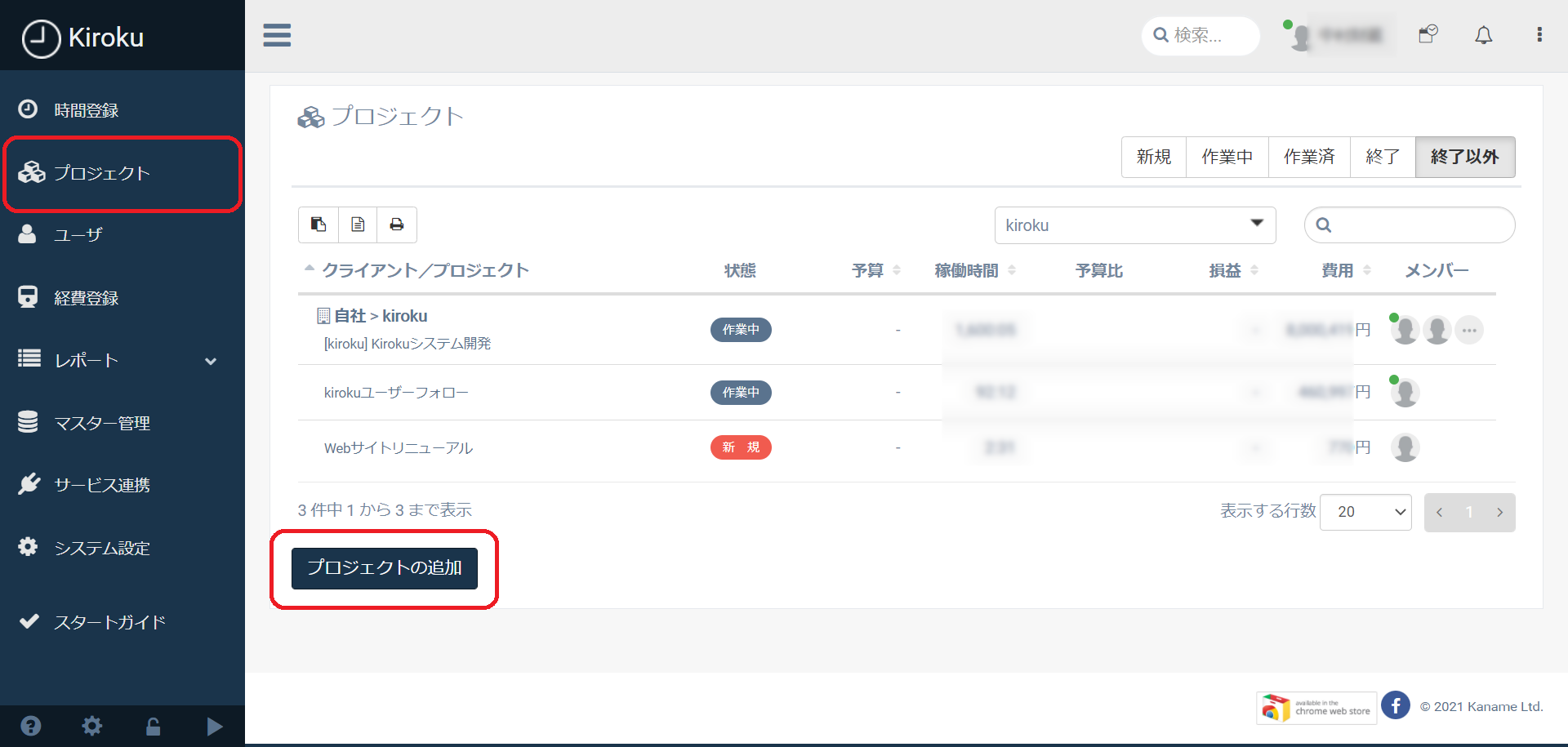Click the building icon beside 自社
This screenshot has height=747, width=1568.
click(x=323, y=316)
